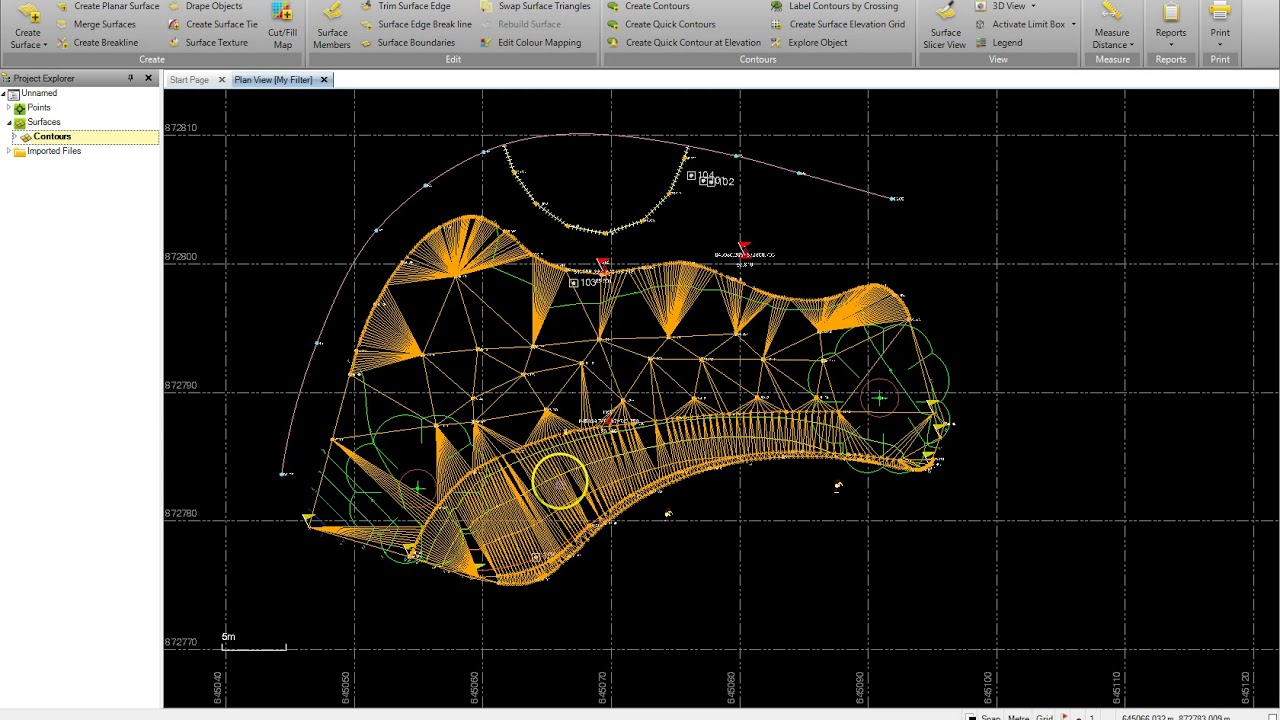
Task: Close the Project Explorer panel
Action: 148,78
